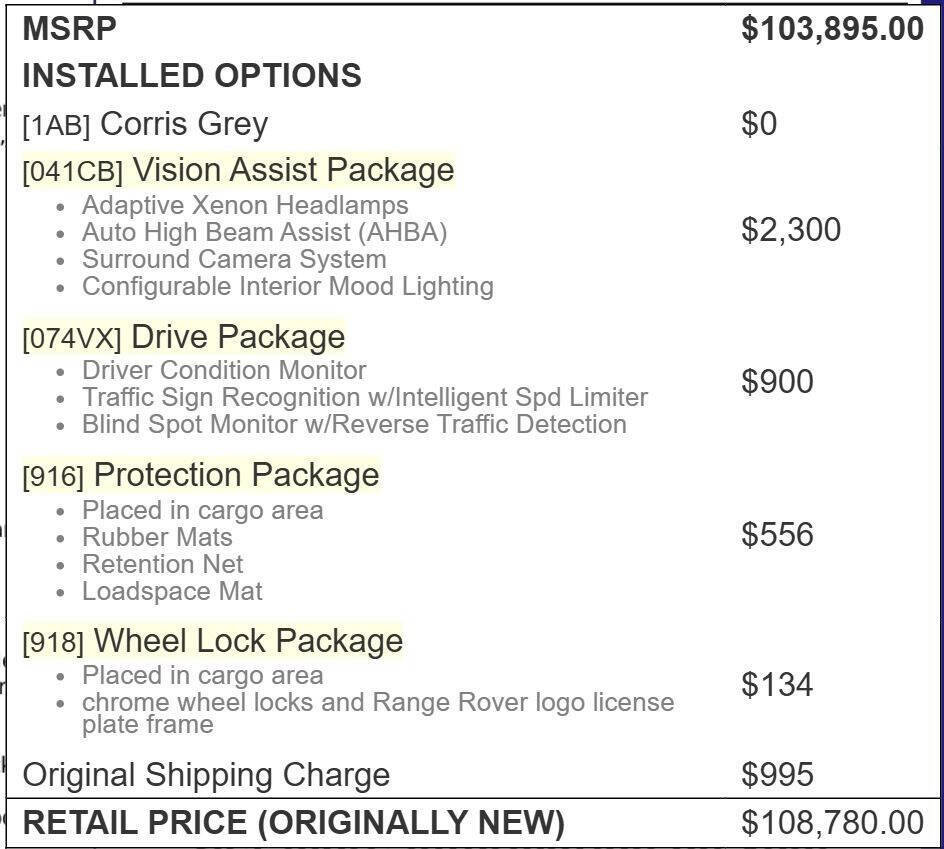The width and height of the screenshot is (944, 849).
Task: Click the Drive Package heading
Action: 237,336
